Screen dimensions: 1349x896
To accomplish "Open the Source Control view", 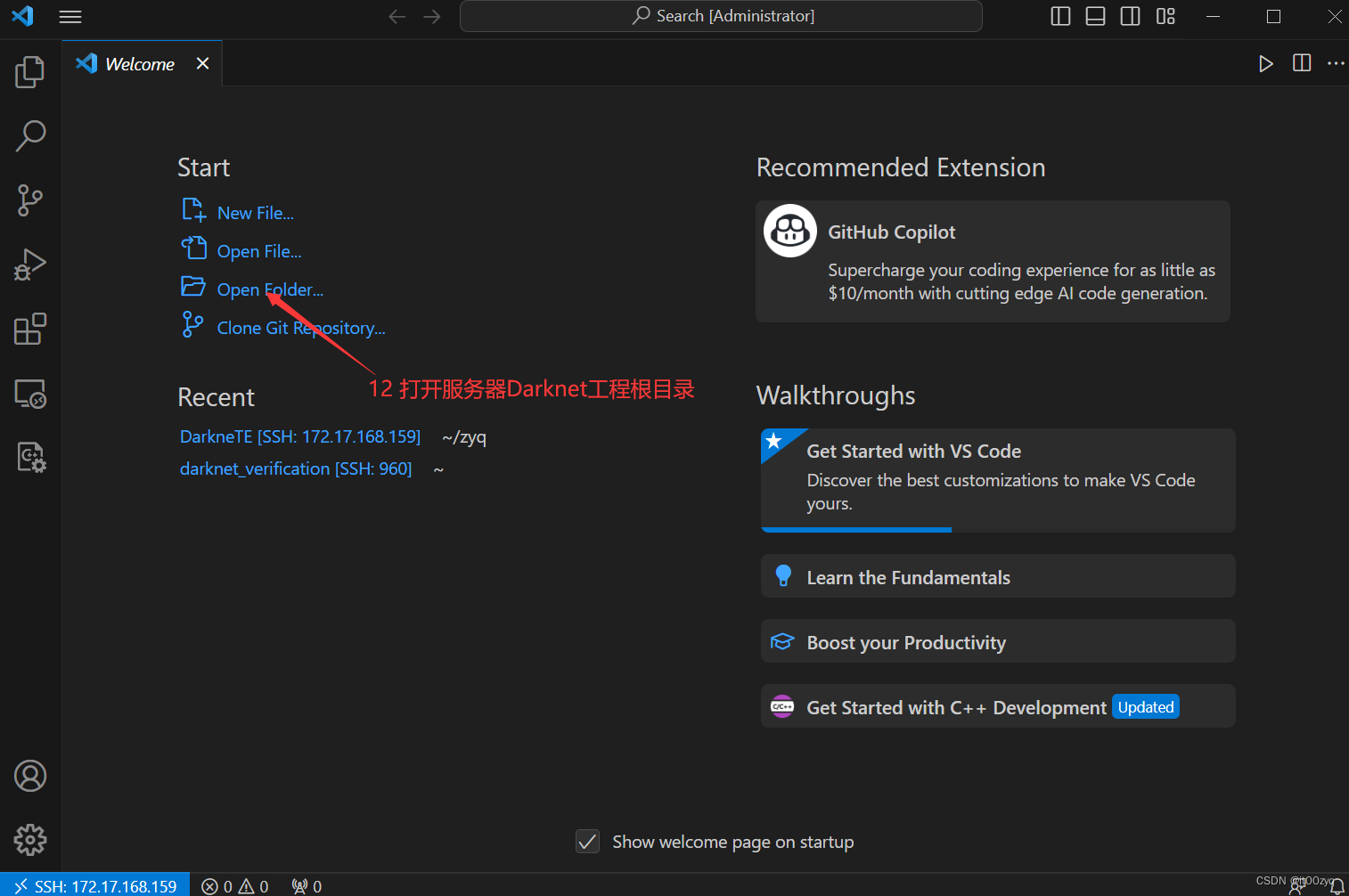I will tap(30, 200).
